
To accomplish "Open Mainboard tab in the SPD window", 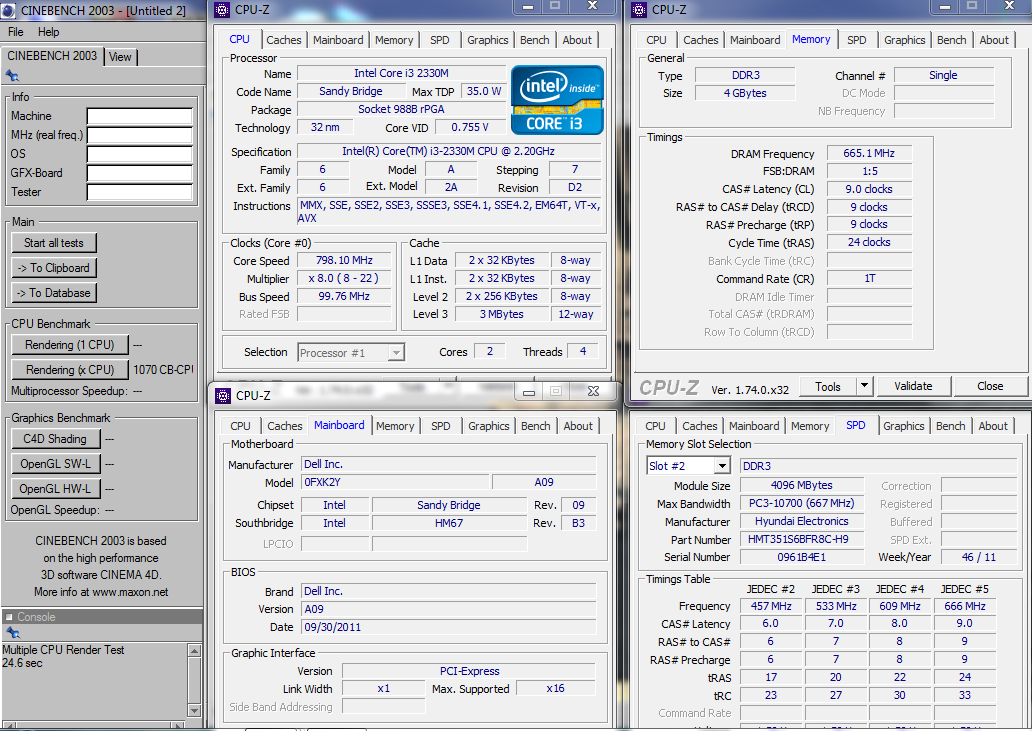I will pyautogui.click(x=754, y=426).
